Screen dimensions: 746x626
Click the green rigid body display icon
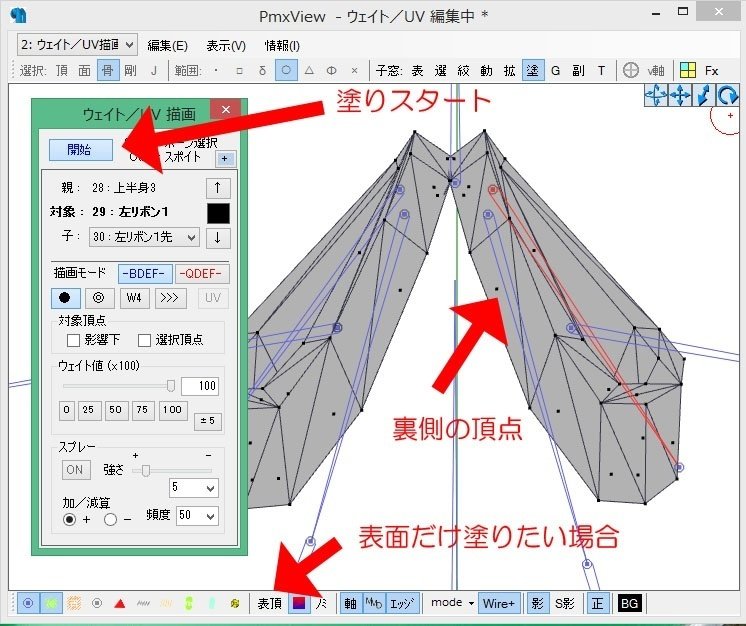tap(51, 603)
